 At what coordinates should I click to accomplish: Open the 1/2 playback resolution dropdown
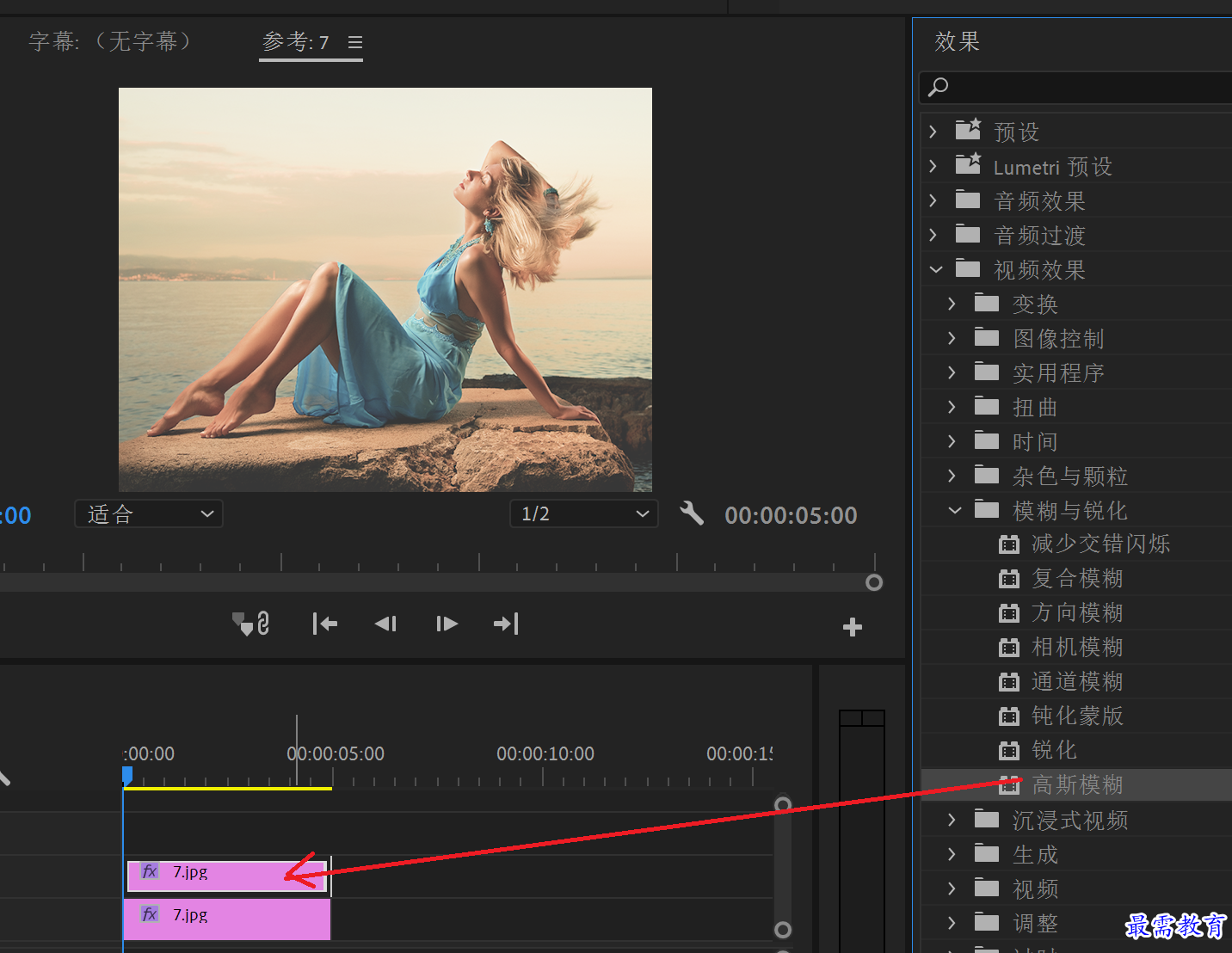click(584, 513)
